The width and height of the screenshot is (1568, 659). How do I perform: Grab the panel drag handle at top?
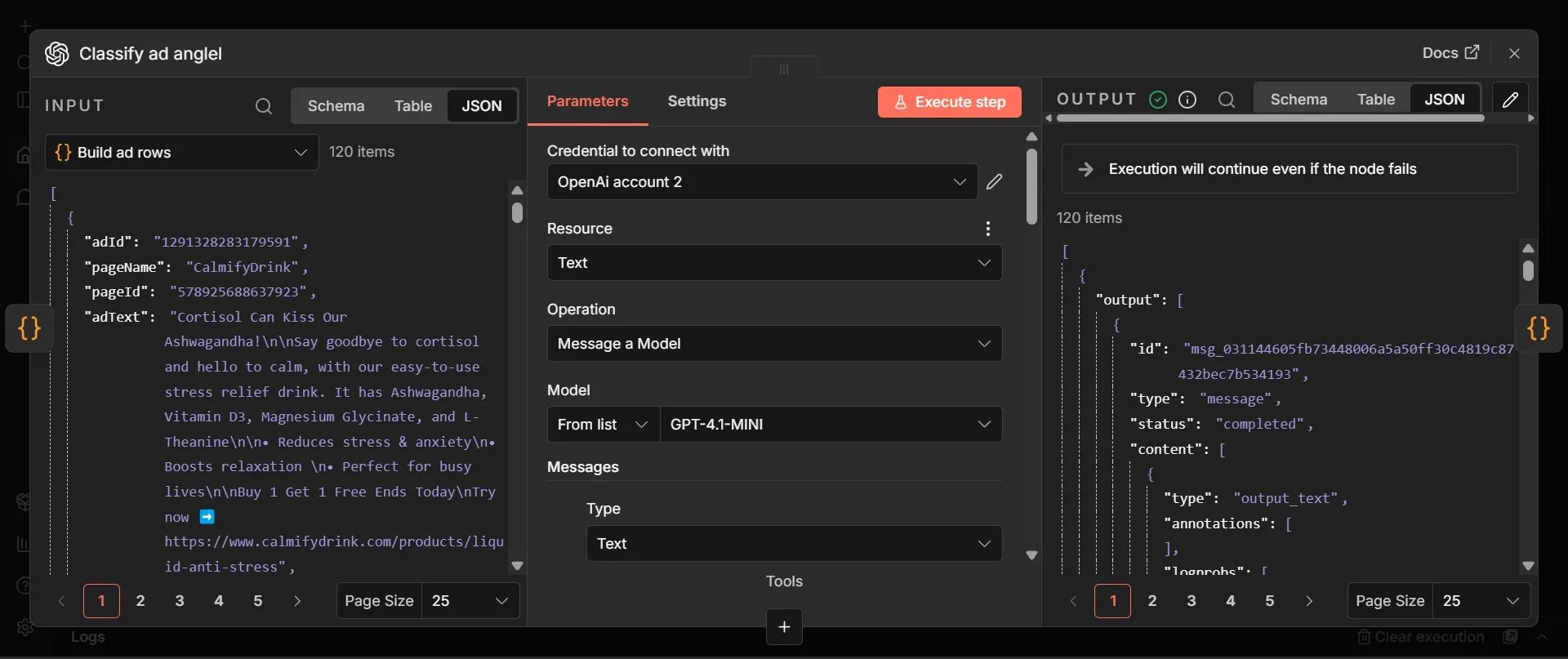pyautogui.click(x=784, y=69)
